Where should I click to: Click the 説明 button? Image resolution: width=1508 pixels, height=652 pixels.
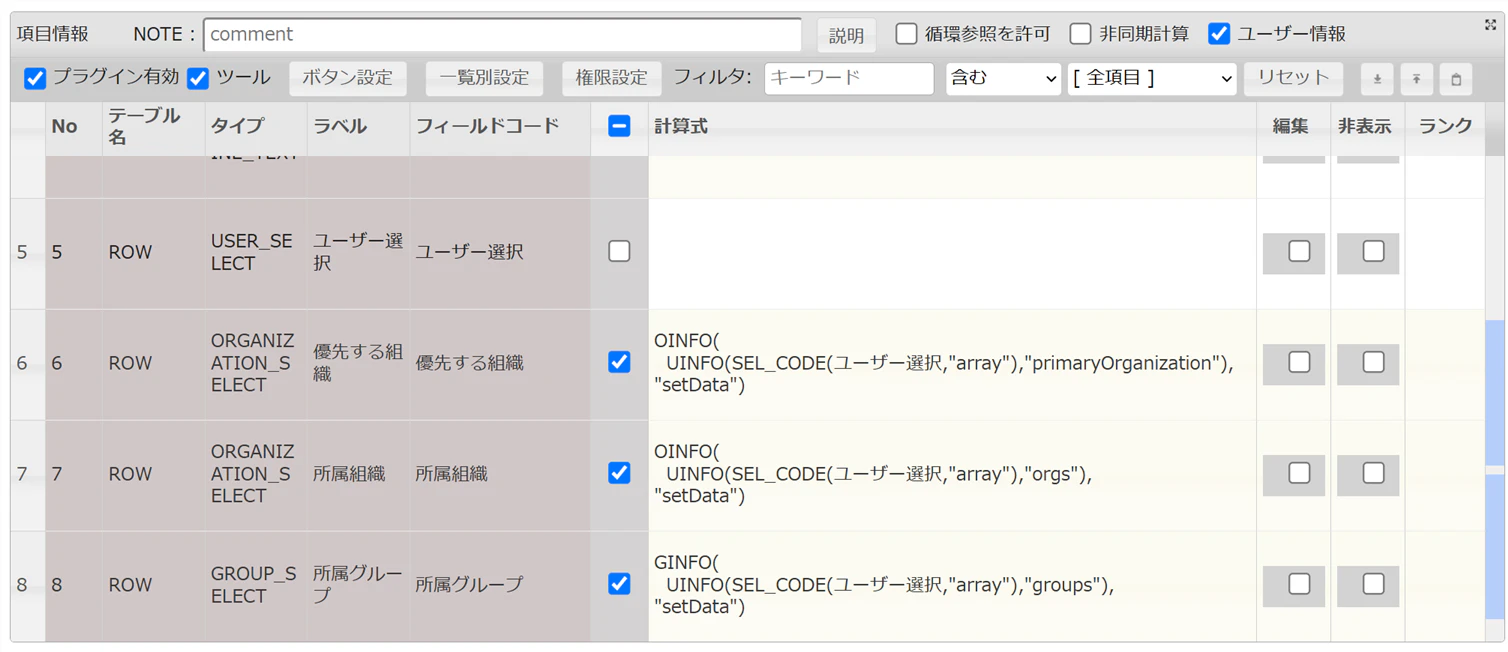tap(846, 35)
